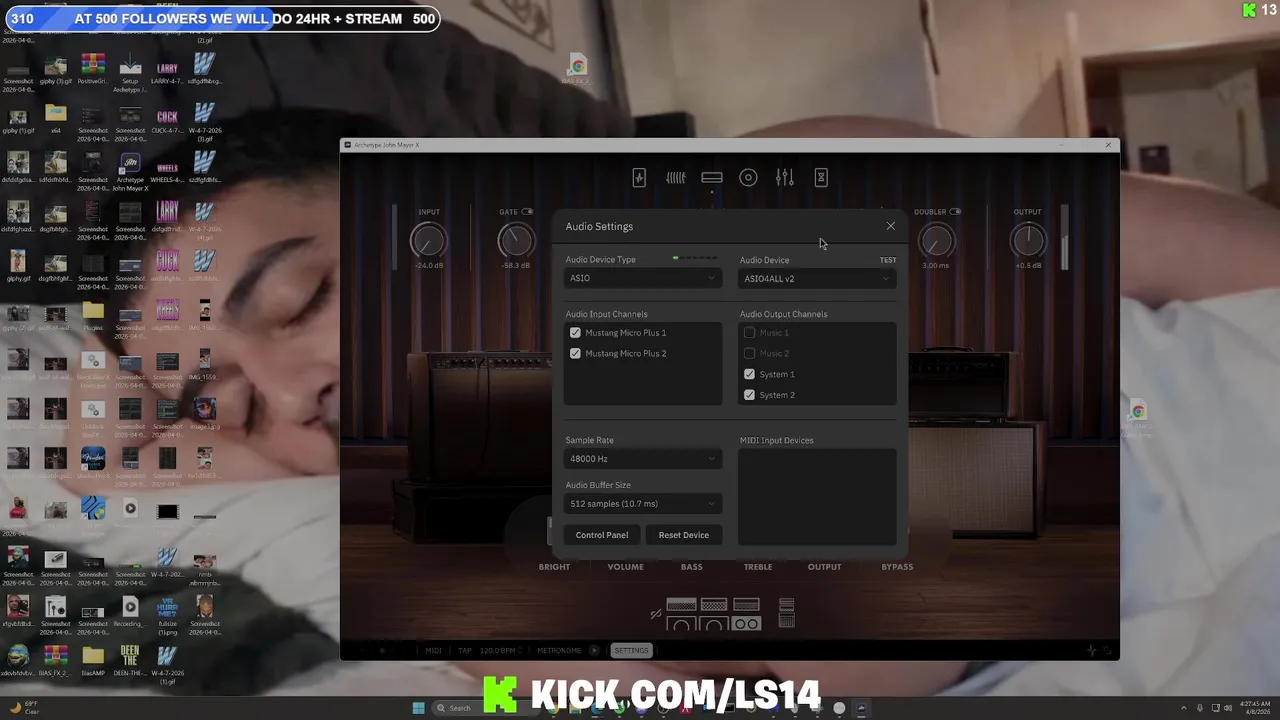Start the metronome play button
Viewport: 1280px width, 720px height.
(594, 651)
